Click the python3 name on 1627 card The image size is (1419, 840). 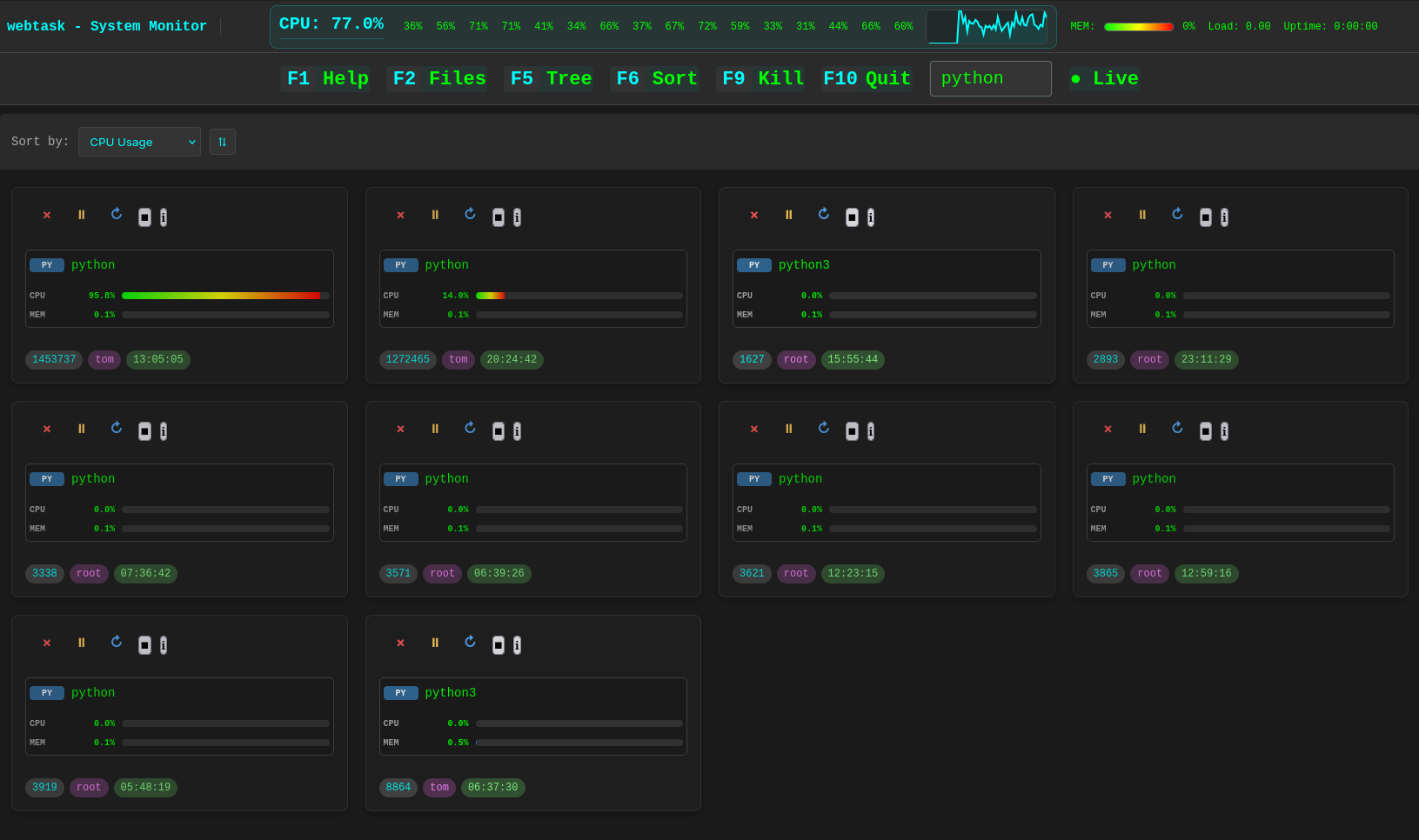804,265
